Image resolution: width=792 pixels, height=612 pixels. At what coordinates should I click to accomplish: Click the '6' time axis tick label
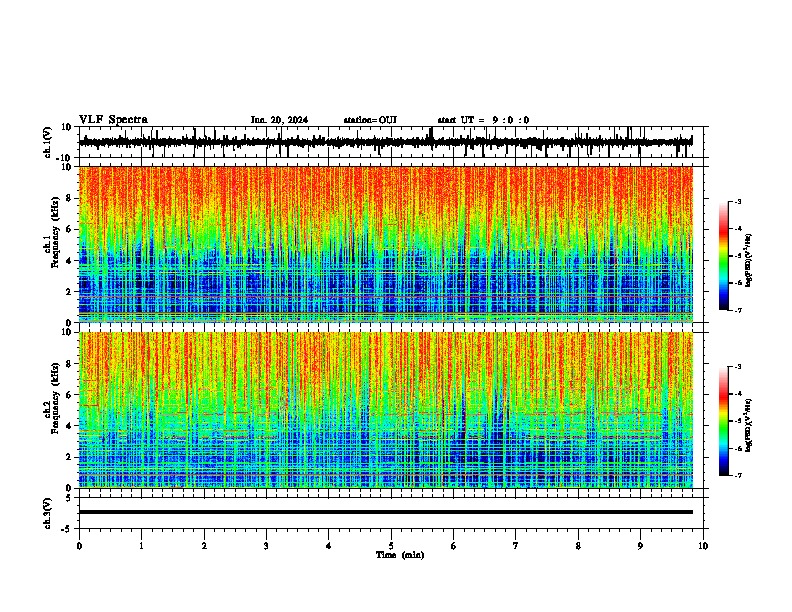(x=454, y=545)
